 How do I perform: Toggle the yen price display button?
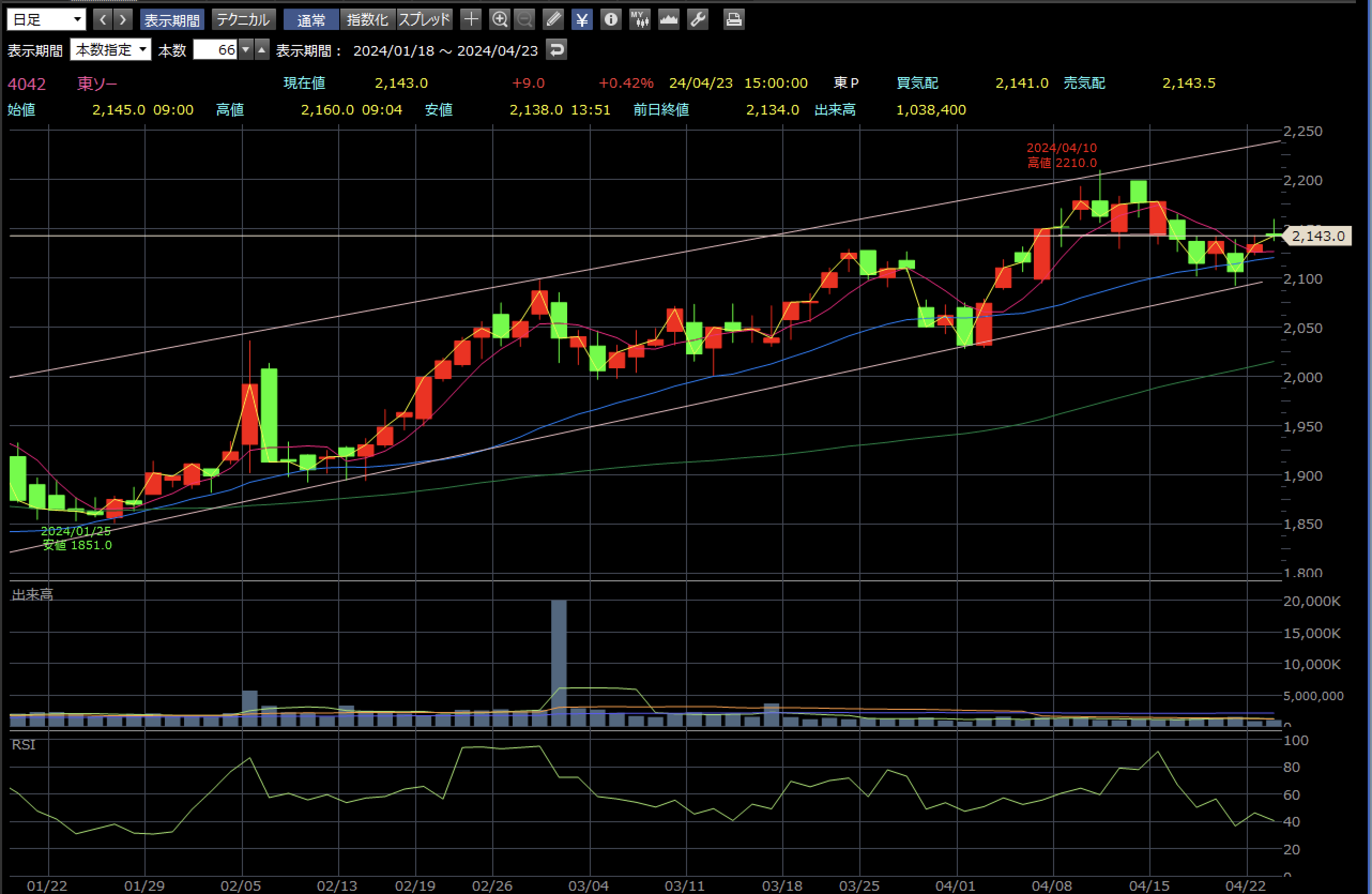[582, 20]
